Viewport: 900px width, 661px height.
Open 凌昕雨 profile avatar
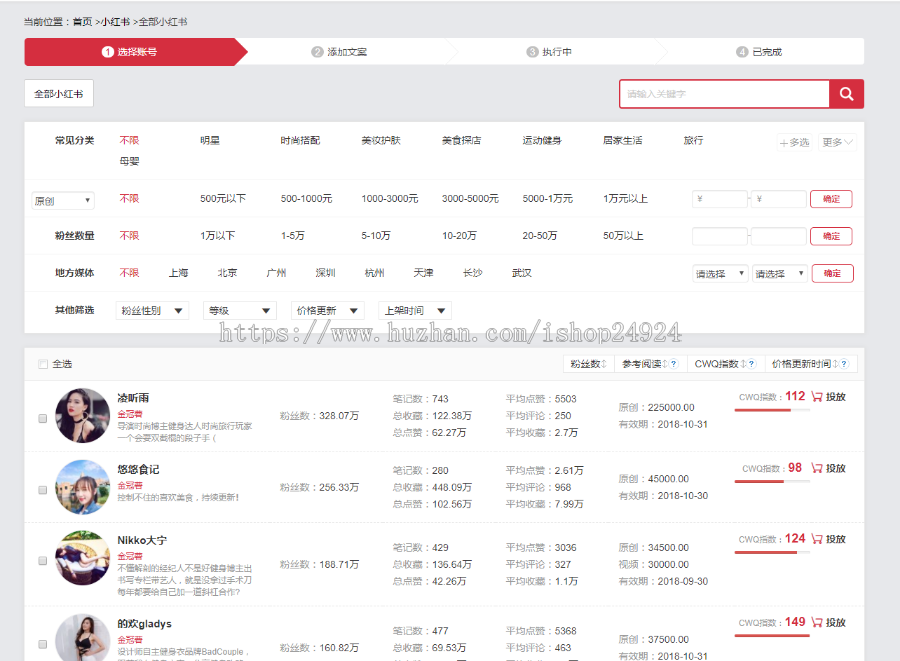[x=82, y=415]
